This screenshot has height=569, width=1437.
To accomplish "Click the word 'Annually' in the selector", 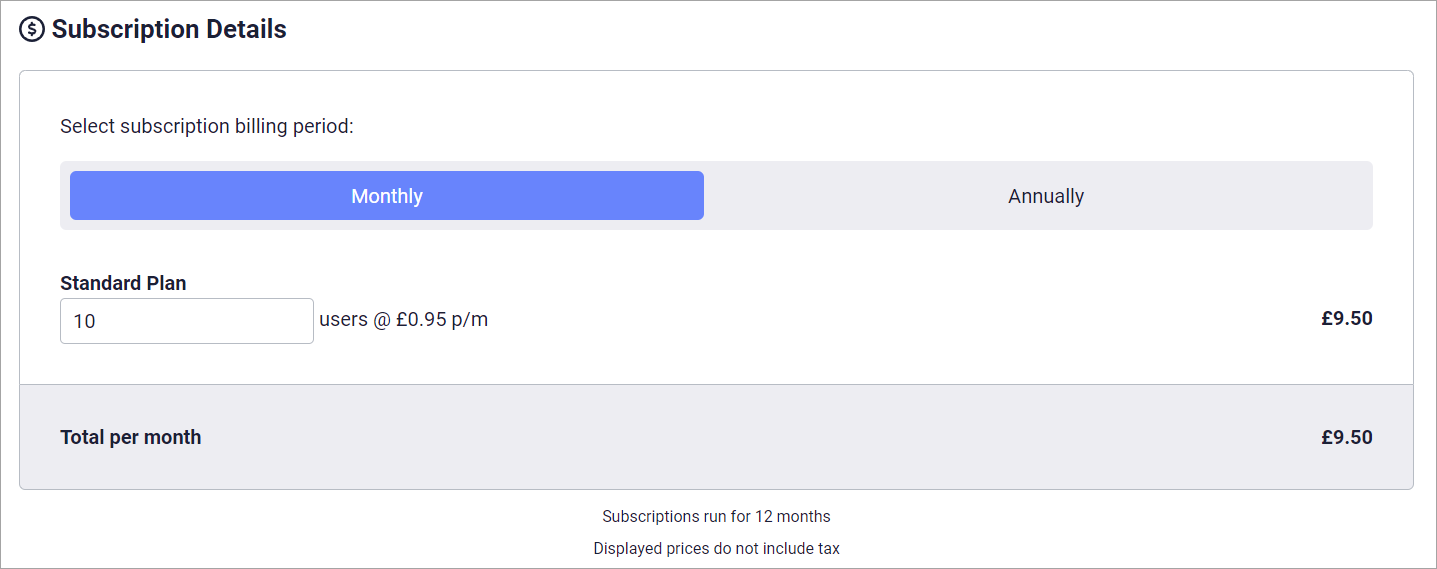I will (1046, 196).
